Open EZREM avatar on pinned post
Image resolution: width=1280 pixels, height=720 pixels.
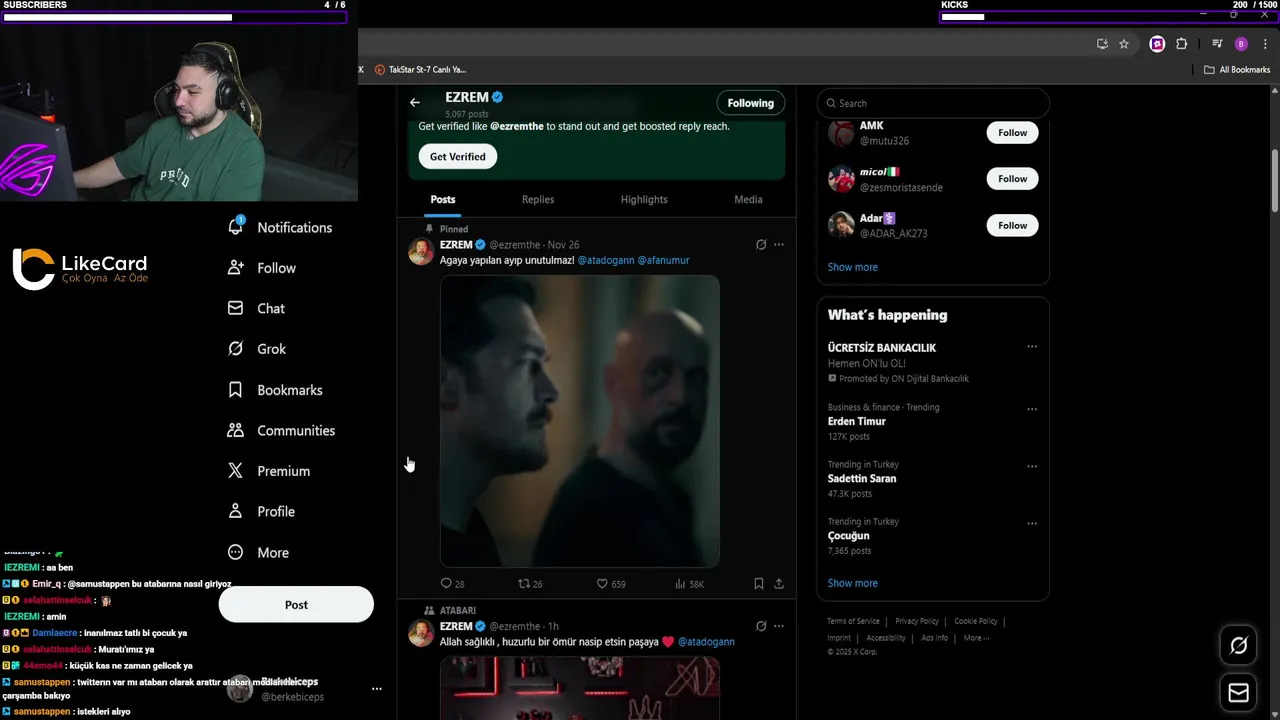click(x=421, y=251)
